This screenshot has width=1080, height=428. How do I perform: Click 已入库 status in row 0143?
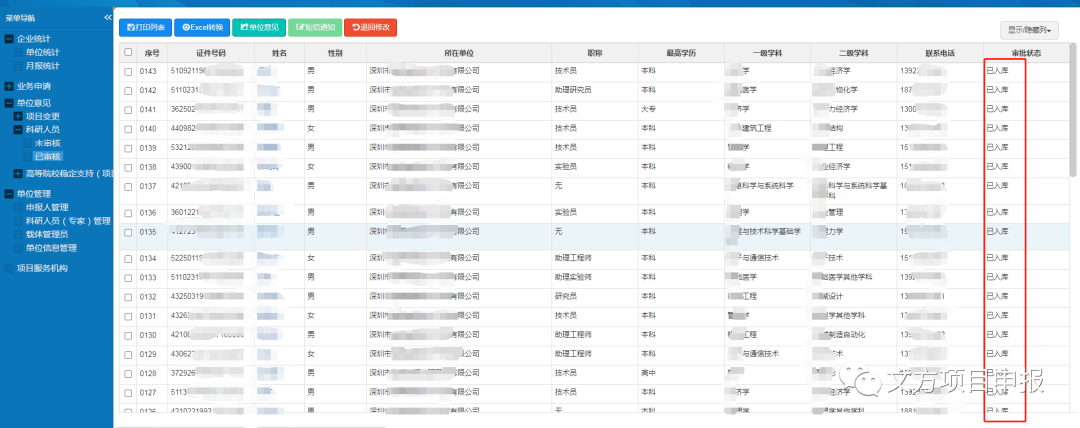[x=997, y=71]
